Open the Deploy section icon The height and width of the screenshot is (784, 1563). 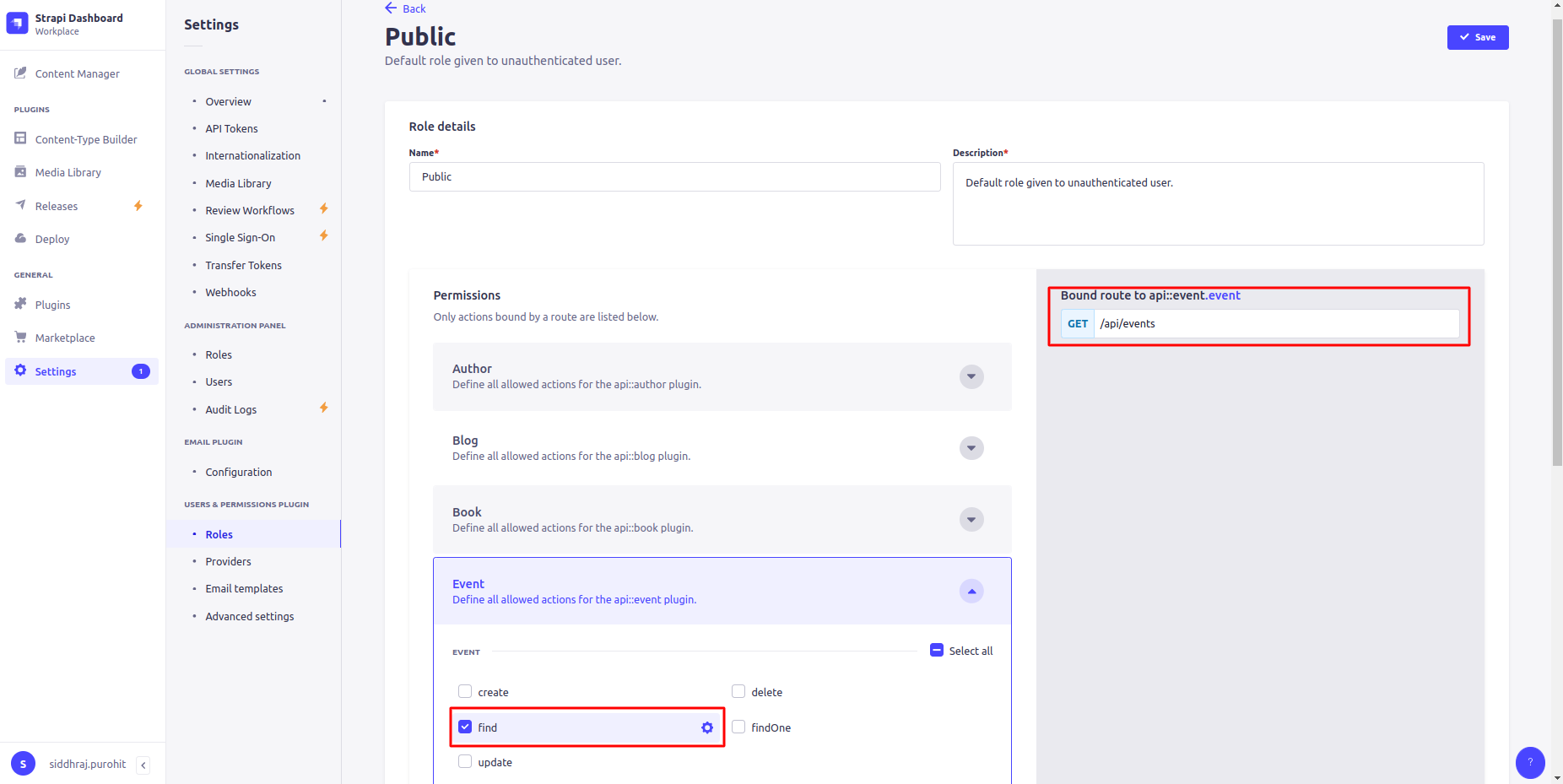[x=19, y=238]
